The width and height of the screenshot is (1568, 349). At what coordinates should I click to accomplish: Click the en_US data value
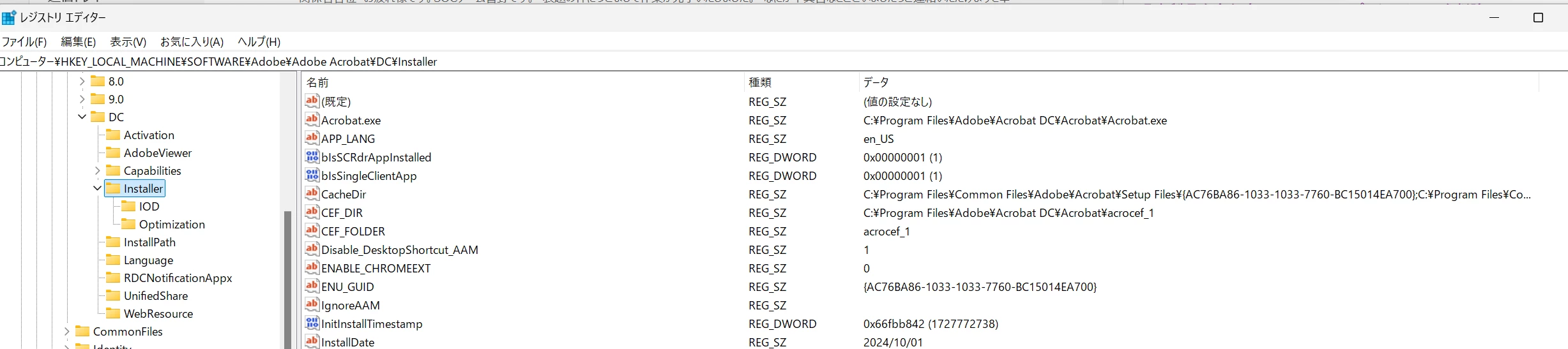point(878,138)
